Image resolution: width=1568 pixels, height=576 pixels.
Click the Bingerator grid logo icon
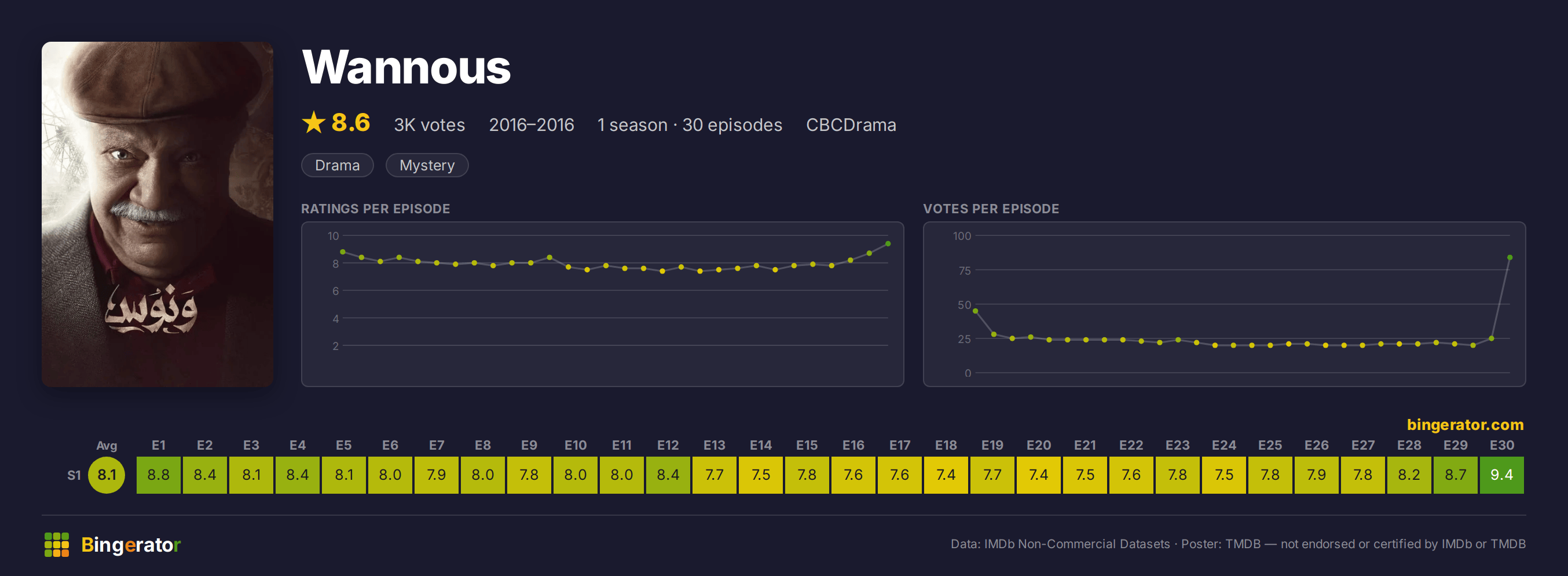click(57, 544)
